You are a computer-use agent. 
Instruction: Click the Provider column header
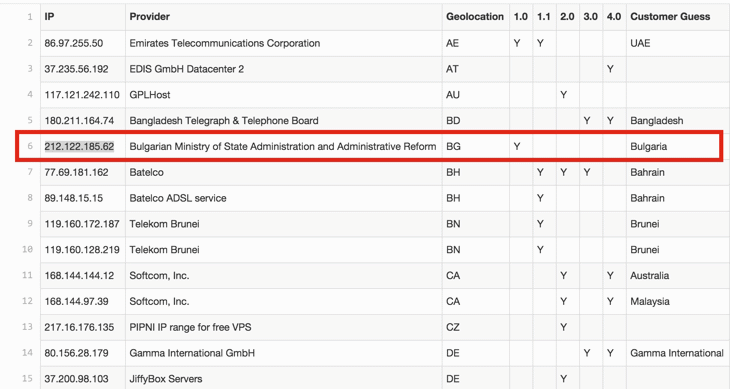(284, 17)
